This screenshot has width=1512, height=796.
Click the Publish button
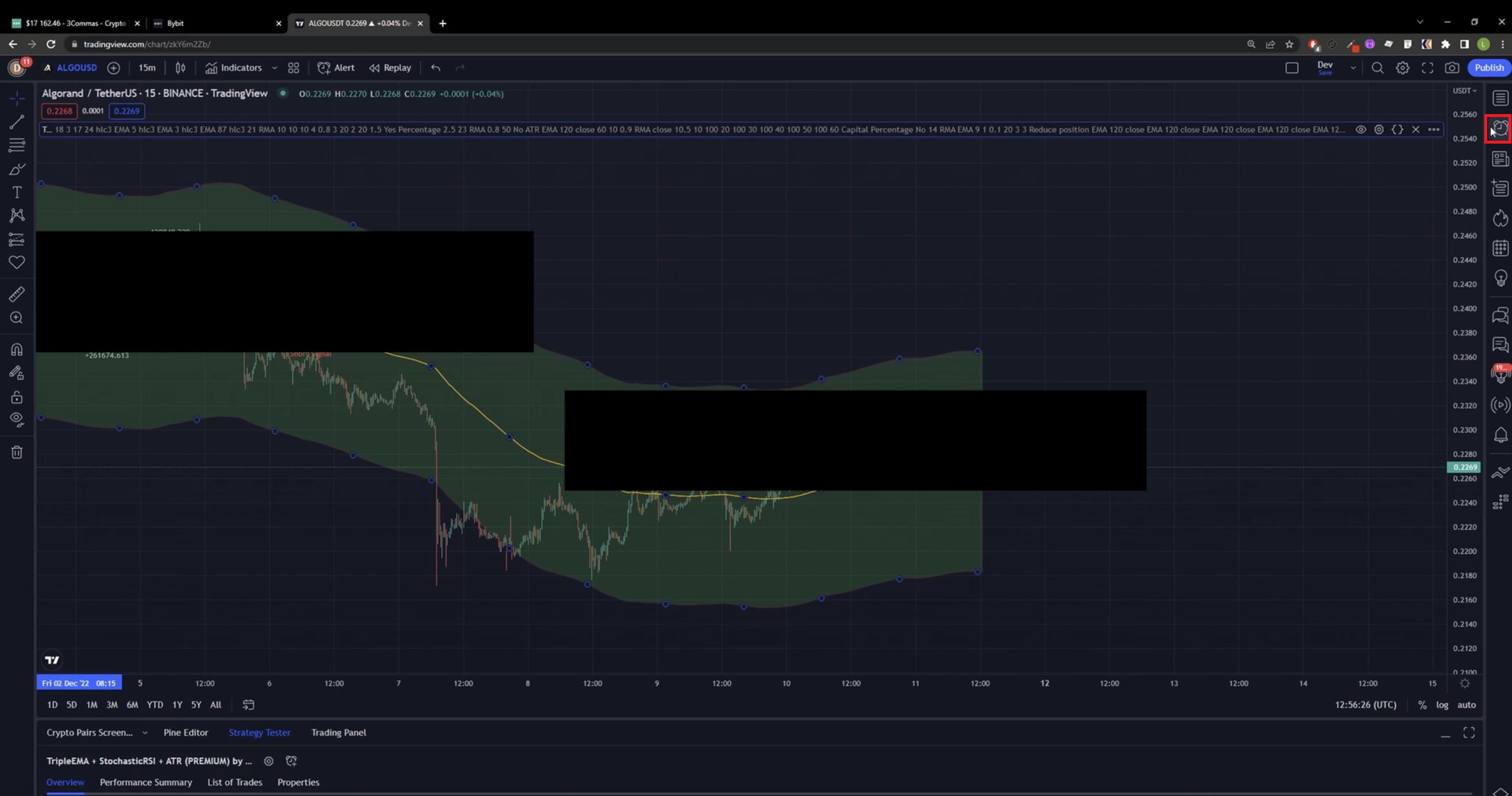[x=1488, y=68]
